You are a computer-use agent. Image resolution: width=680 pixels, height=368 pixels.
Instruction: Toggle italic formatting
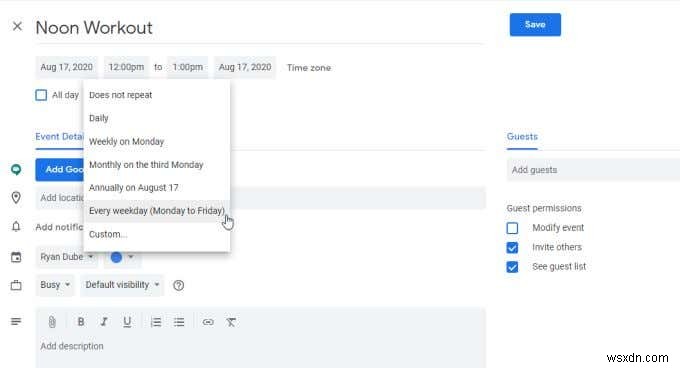point(104,322)
